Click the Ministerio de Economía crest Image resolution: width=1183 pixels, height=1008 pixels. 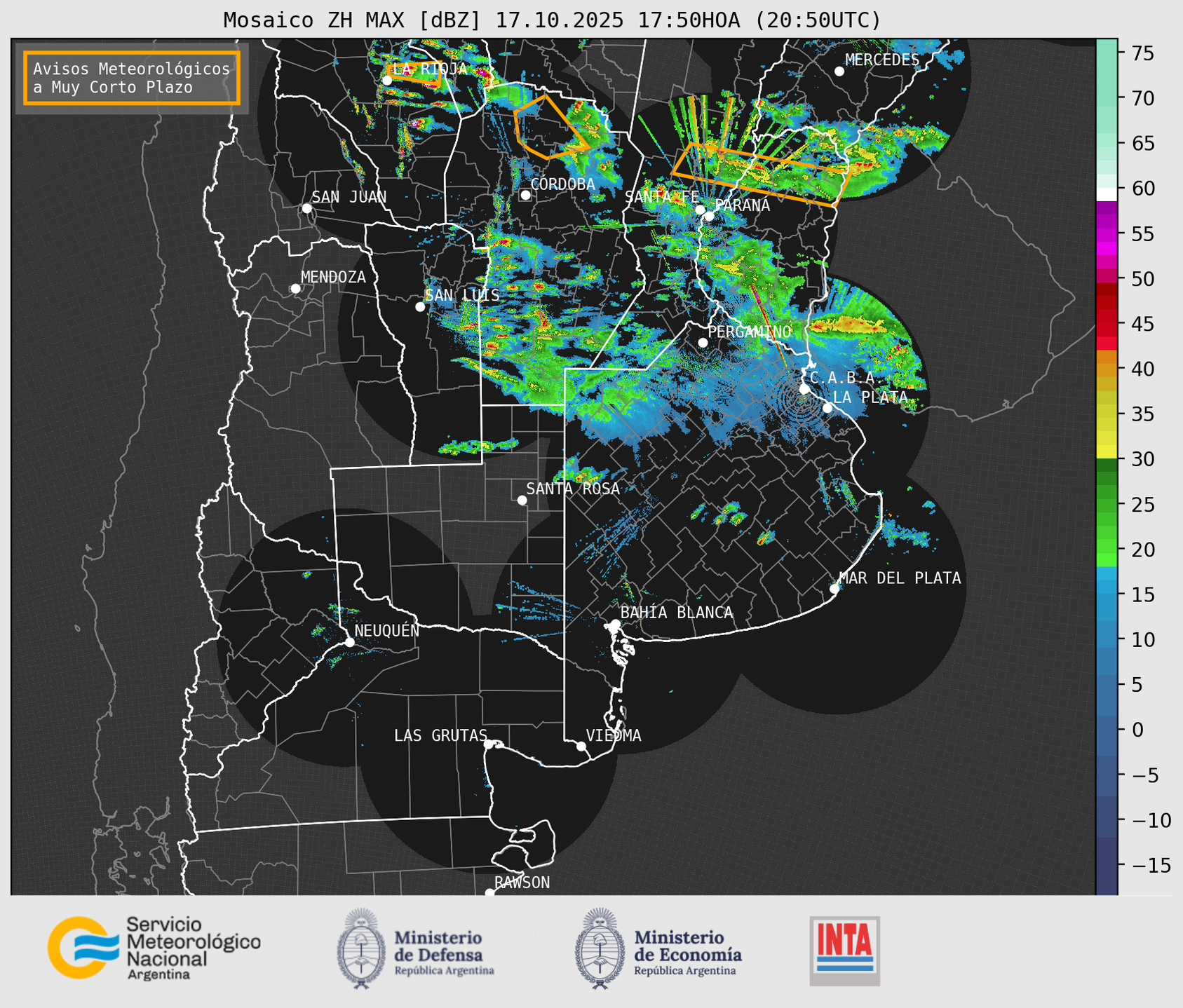click(600, 948)
